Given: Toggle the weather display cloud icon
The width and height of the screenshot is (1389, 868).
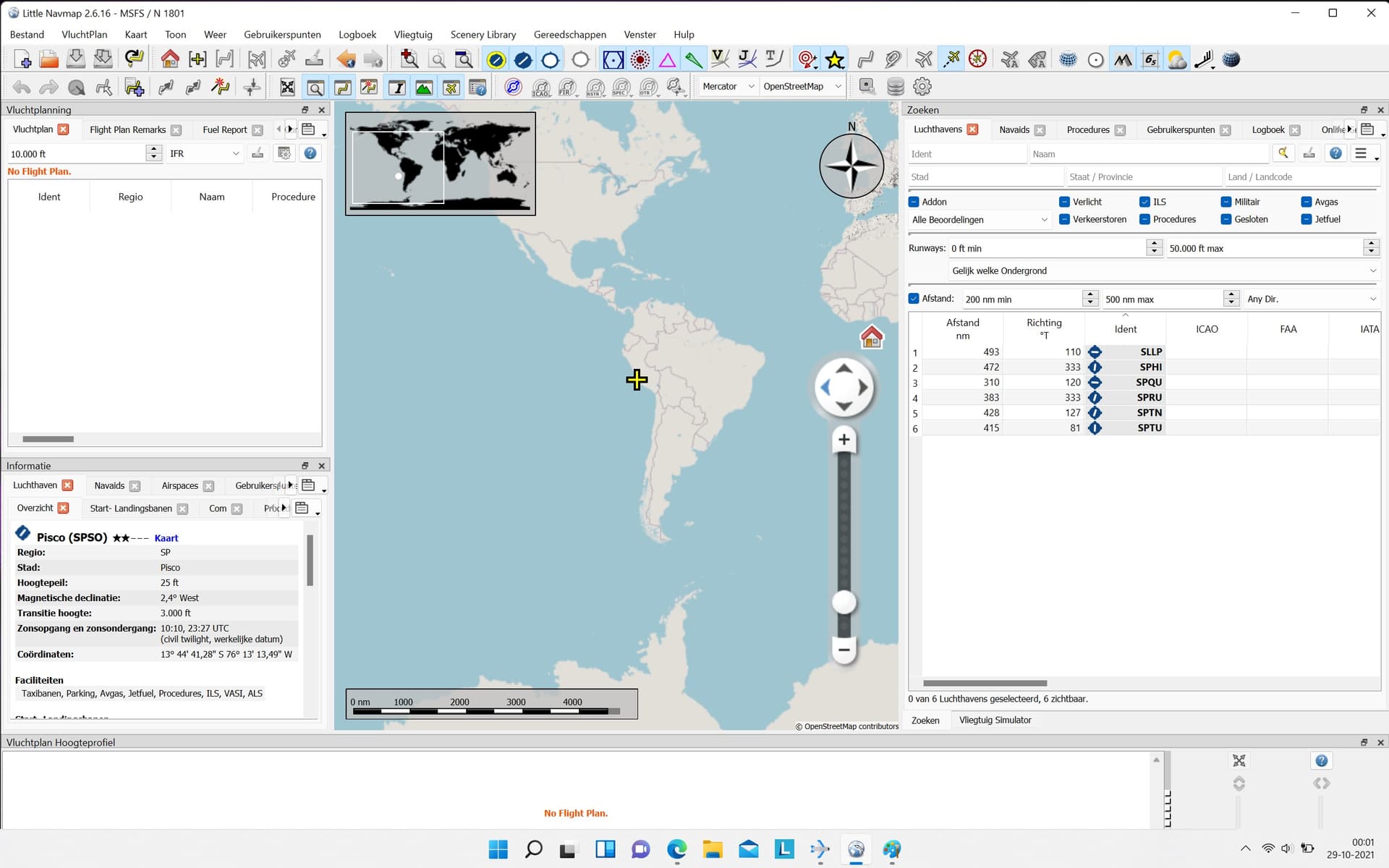Looking at the screenshot, I should 1176,59.
